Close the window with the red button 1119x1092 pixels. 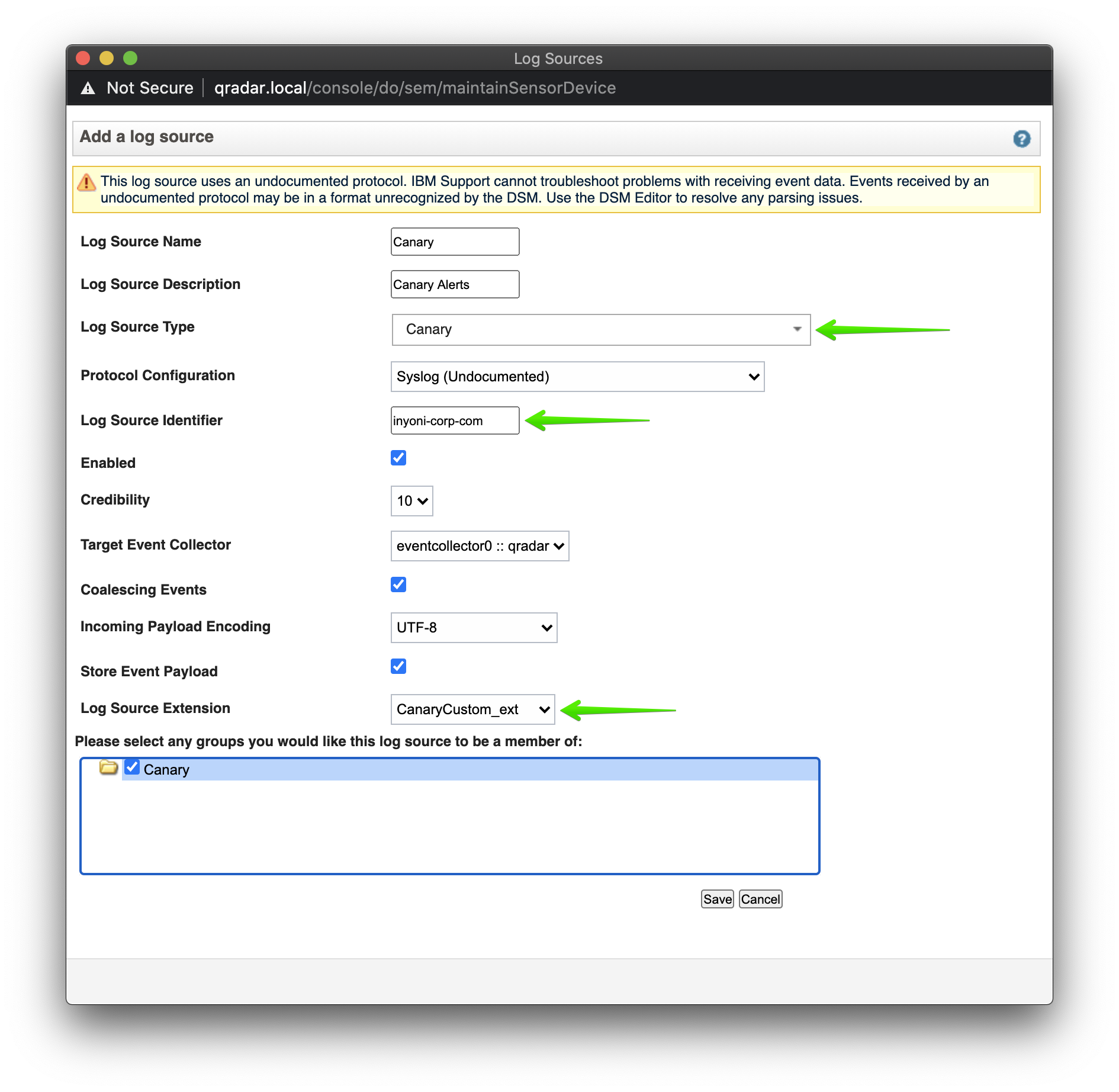[83, 58]
